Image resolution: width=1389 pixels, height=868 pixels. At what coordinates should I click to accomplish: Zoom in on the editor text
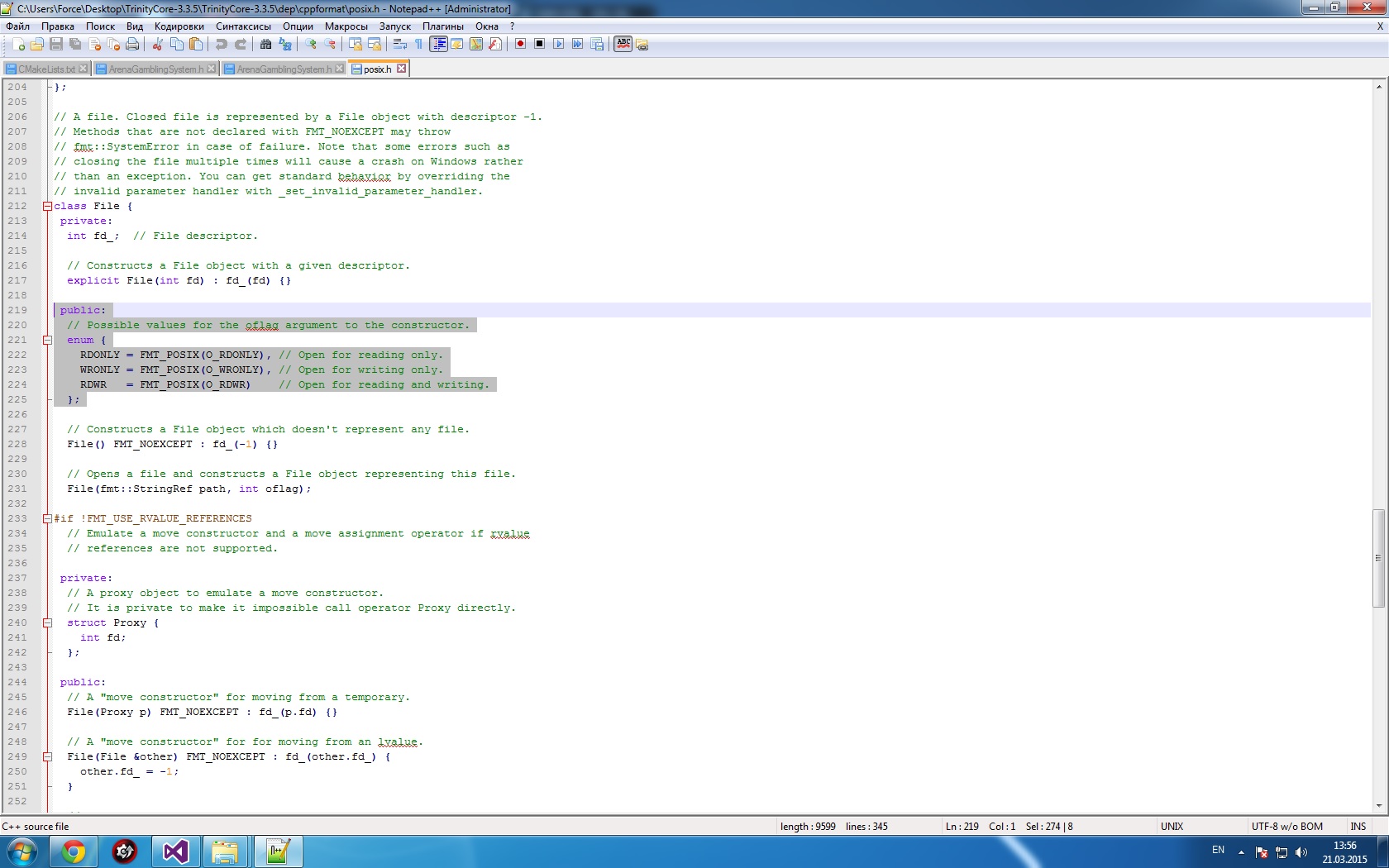(310, 45)
